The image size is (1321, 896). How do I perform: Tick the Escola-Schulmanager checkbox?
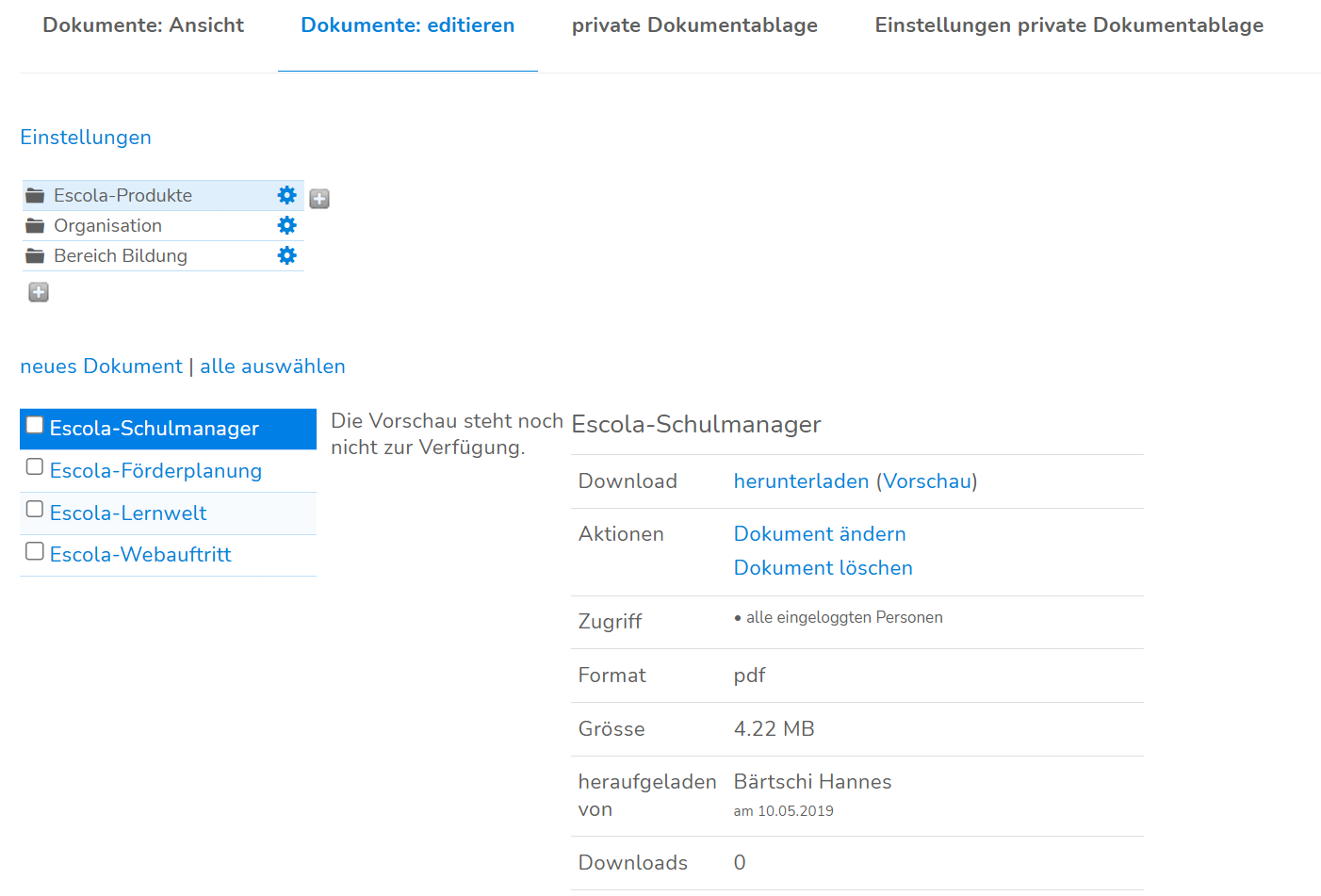tap(35, 425)
